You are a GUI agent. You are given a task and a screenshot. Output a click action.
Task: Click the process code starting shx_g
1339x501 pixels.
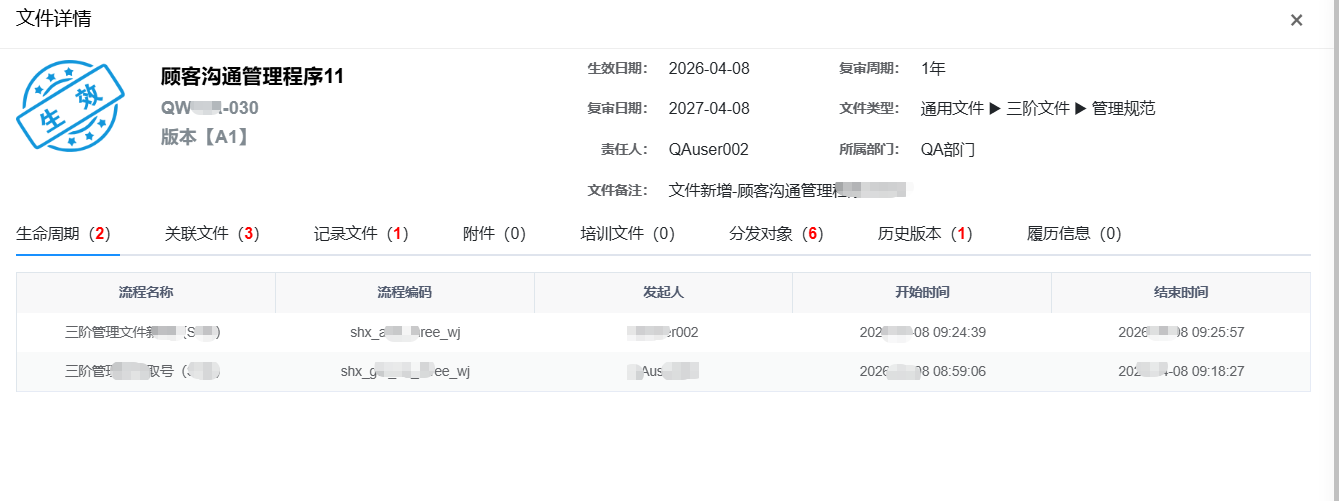[405, 371]
